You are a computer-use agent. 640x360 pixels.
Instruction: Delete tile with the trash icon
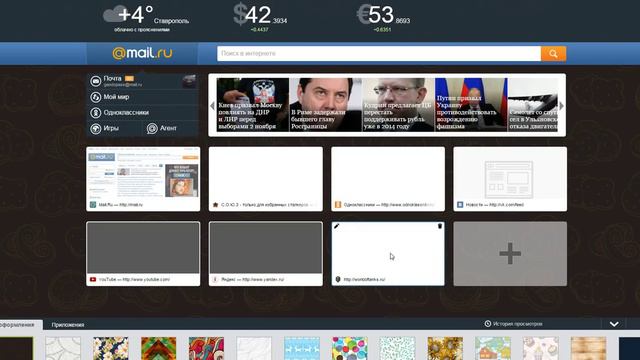point(440,226)
